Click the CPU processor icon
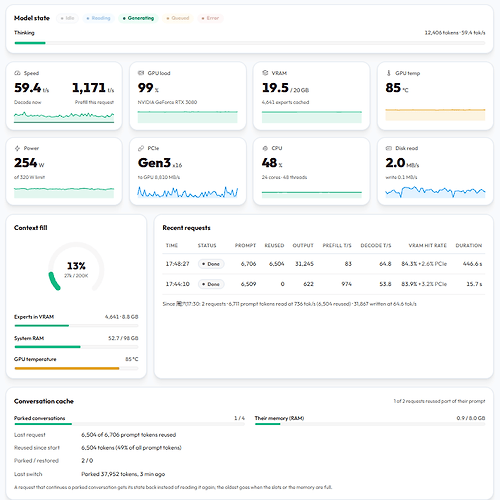 tap(265, 148)
